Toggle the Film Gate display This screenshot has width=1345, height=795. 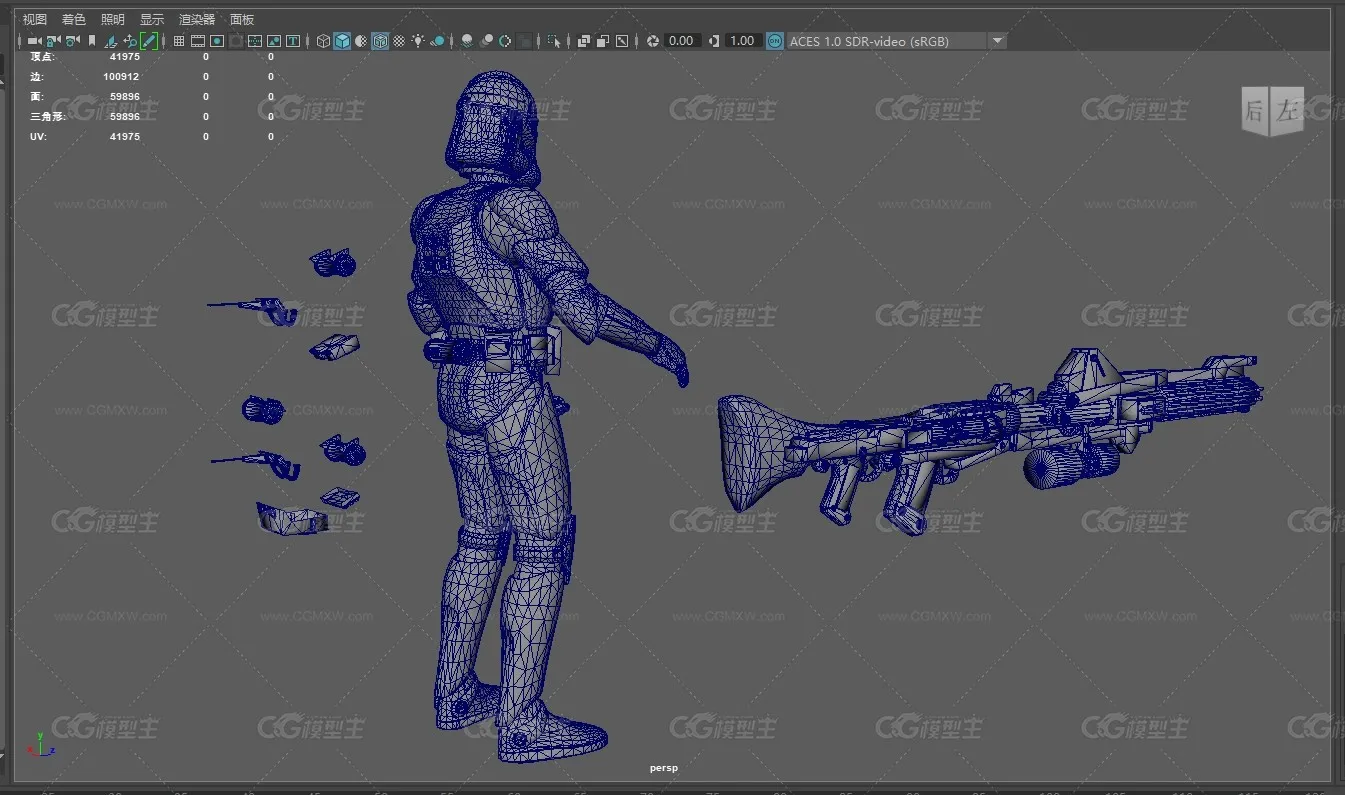198,41
